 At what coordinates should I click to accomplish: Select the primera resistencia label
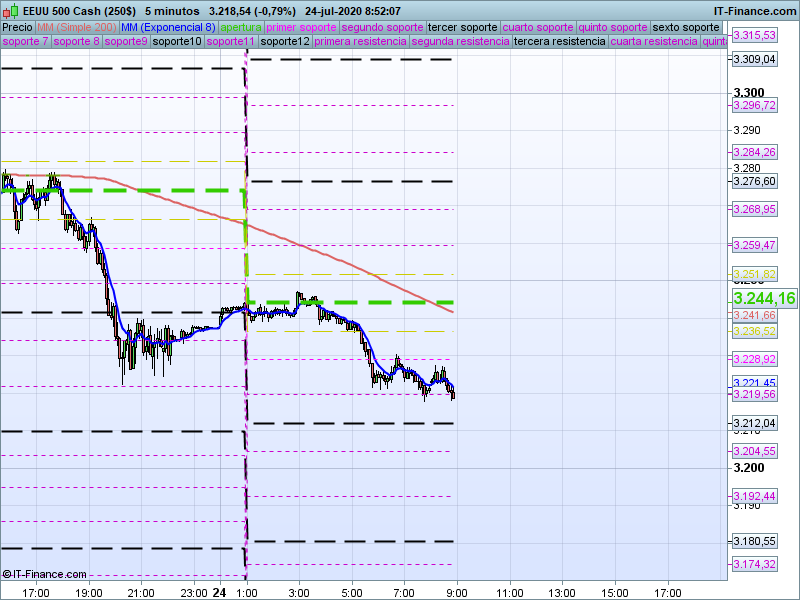click(360, 41)
